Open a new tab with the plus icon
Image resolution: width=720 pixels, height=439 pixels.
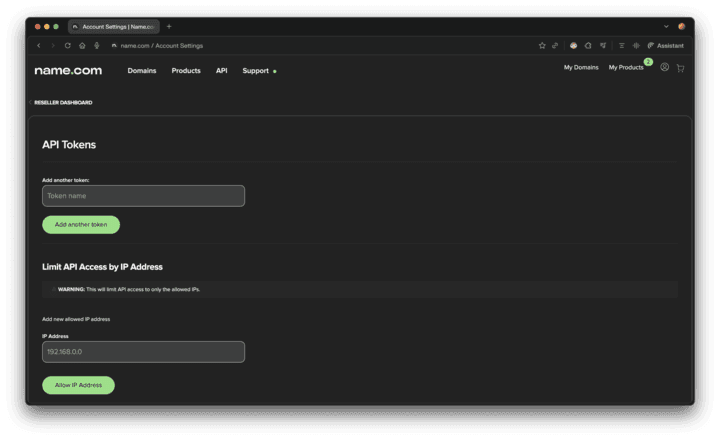tap(169, 27)
